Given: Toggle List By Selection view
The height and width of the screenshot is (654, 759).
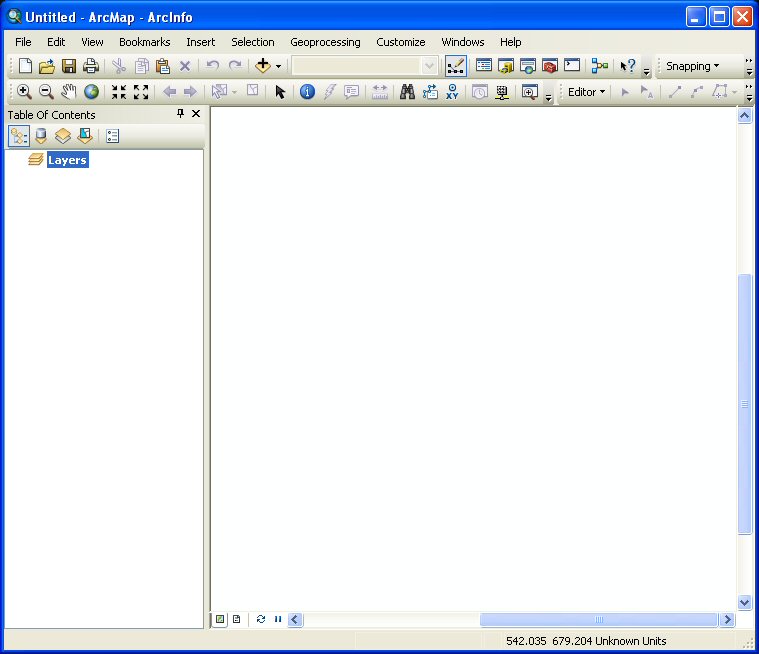Looking at the screenshot, I should pyautogui.click(x=85, y=136).
